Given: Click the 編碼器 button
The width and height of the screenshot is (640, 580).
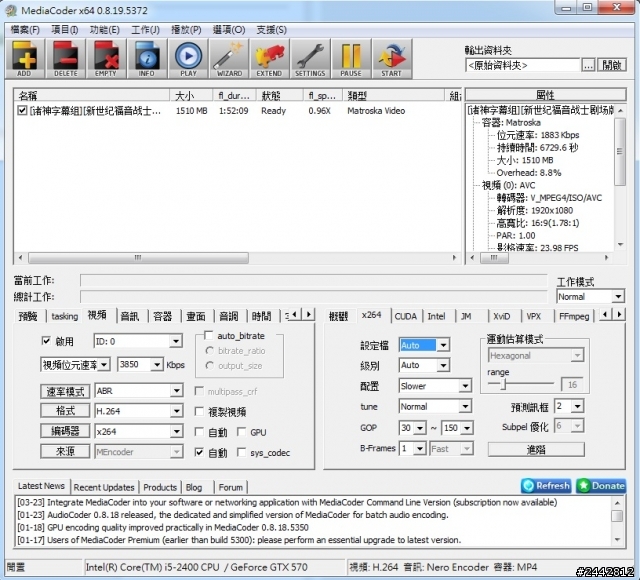Looking at the screenshot, I should click(65, 431).
